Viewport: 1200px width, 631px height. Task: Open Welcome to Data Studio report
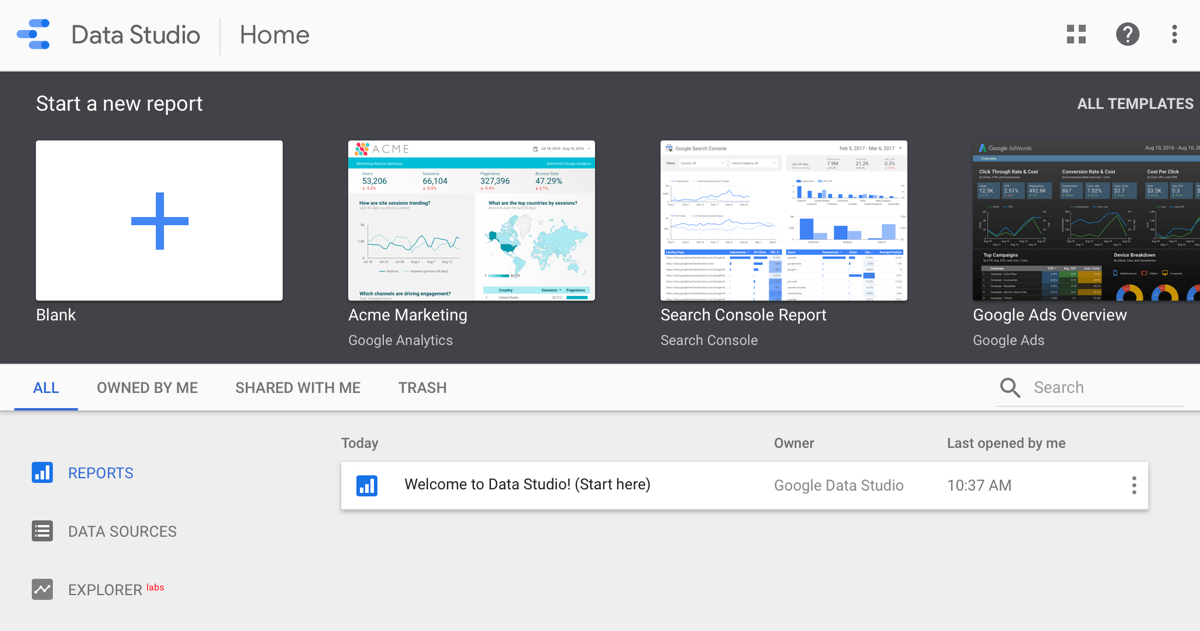[527, 485]
